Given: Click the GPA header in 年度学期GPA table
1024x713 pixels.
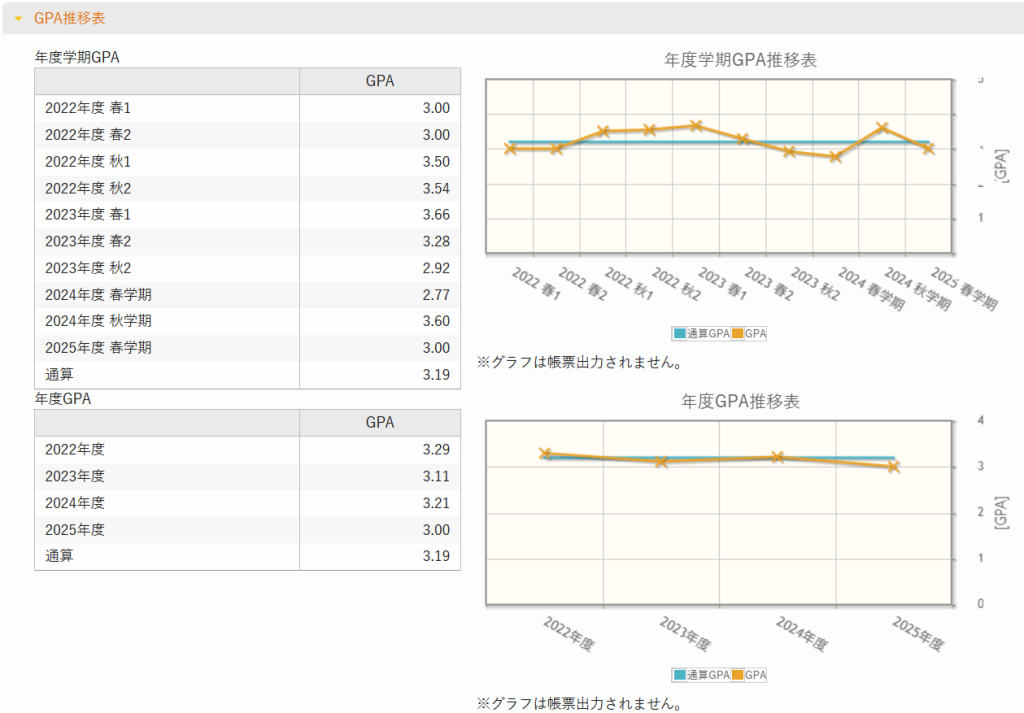Looking at the screenshot, I should (x=379, y=82).
